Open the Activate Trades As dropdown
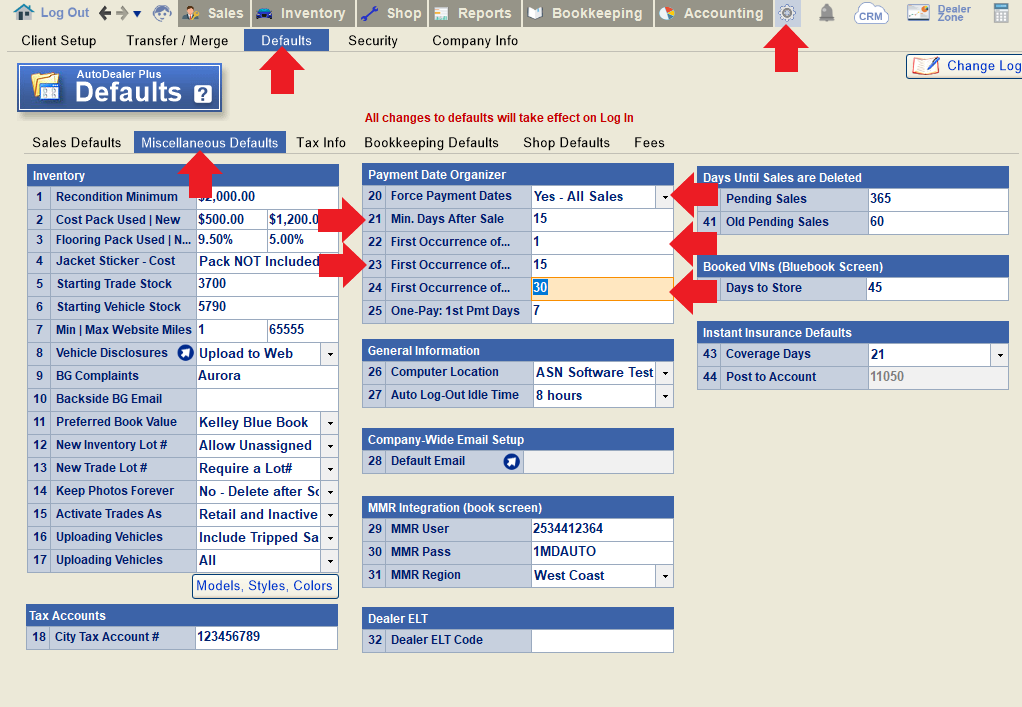Screen dimensions: 1022x707 (330, 515)
